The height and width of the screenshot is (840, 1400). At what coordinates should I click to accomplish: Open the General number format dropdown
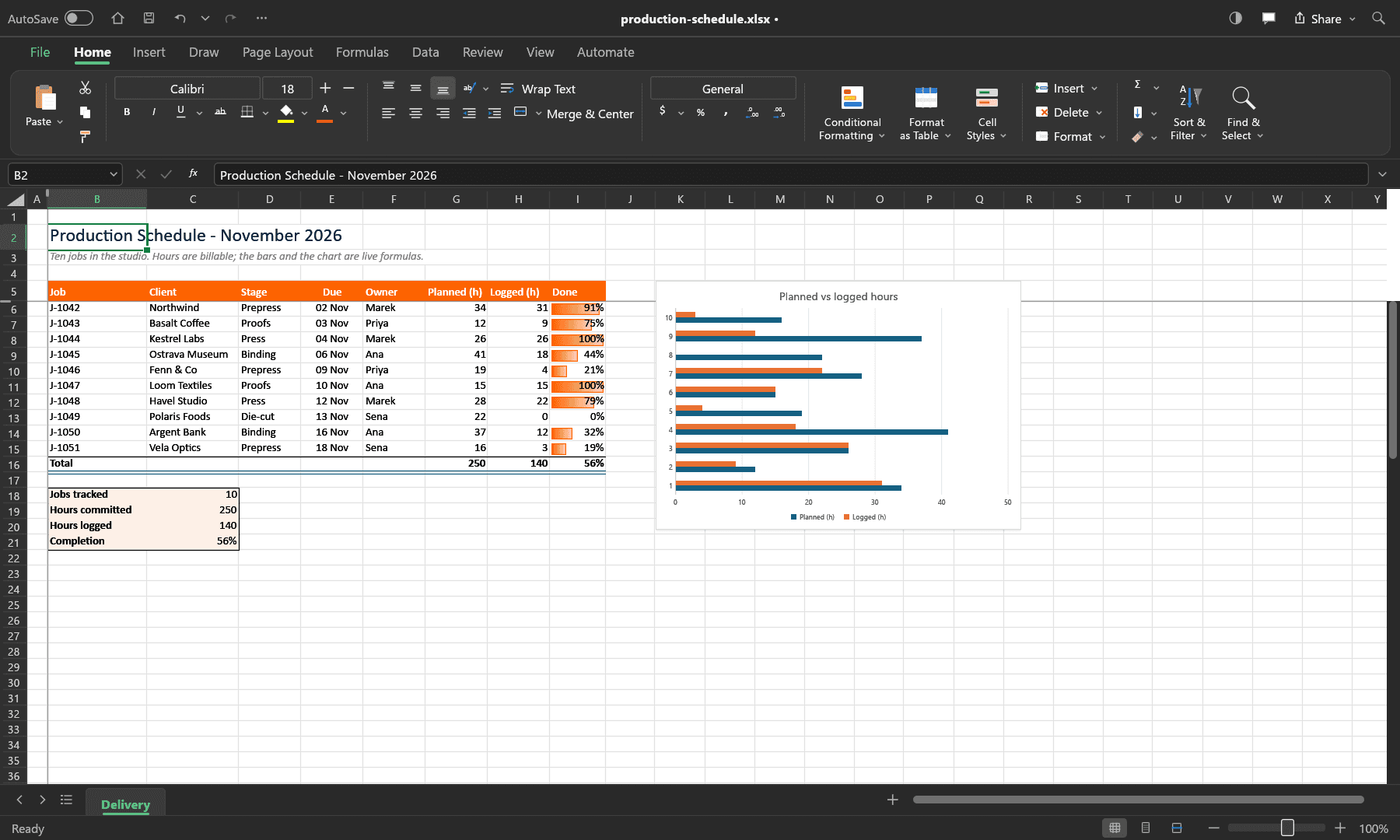723,89
